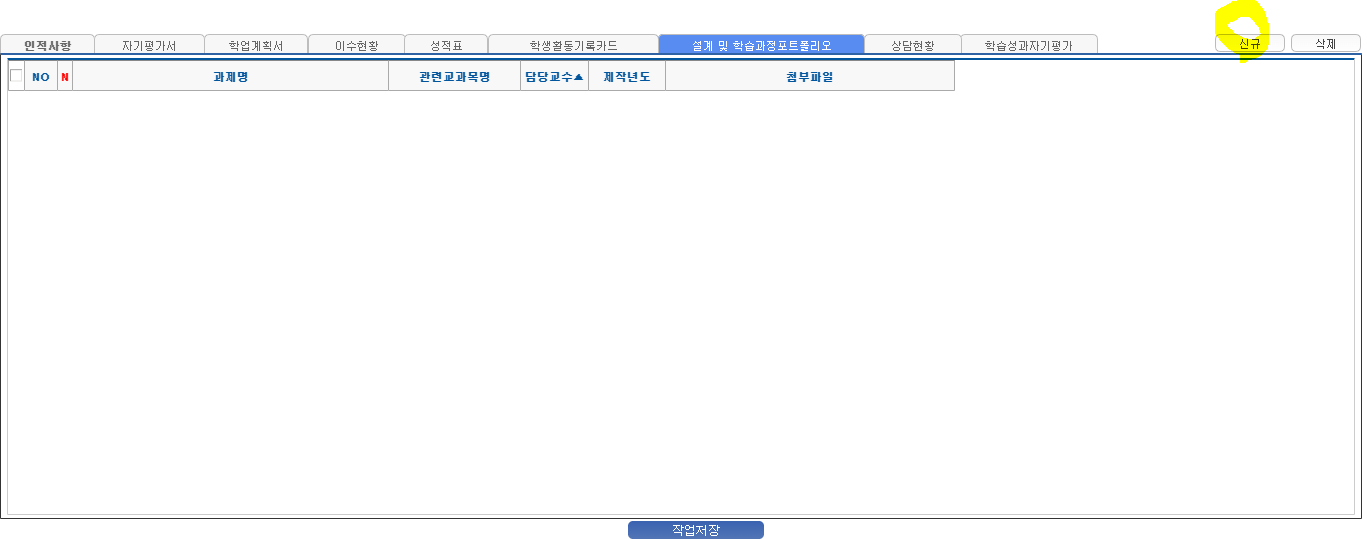Open the 학생활동기록카드 tab
This screenshot has width=1367, height=539.
point(573,45)
